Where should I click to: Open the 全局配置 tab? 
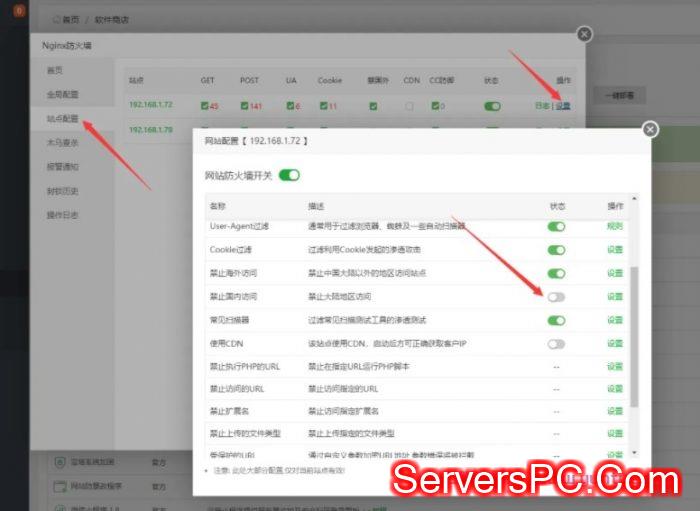pos(61,95)
